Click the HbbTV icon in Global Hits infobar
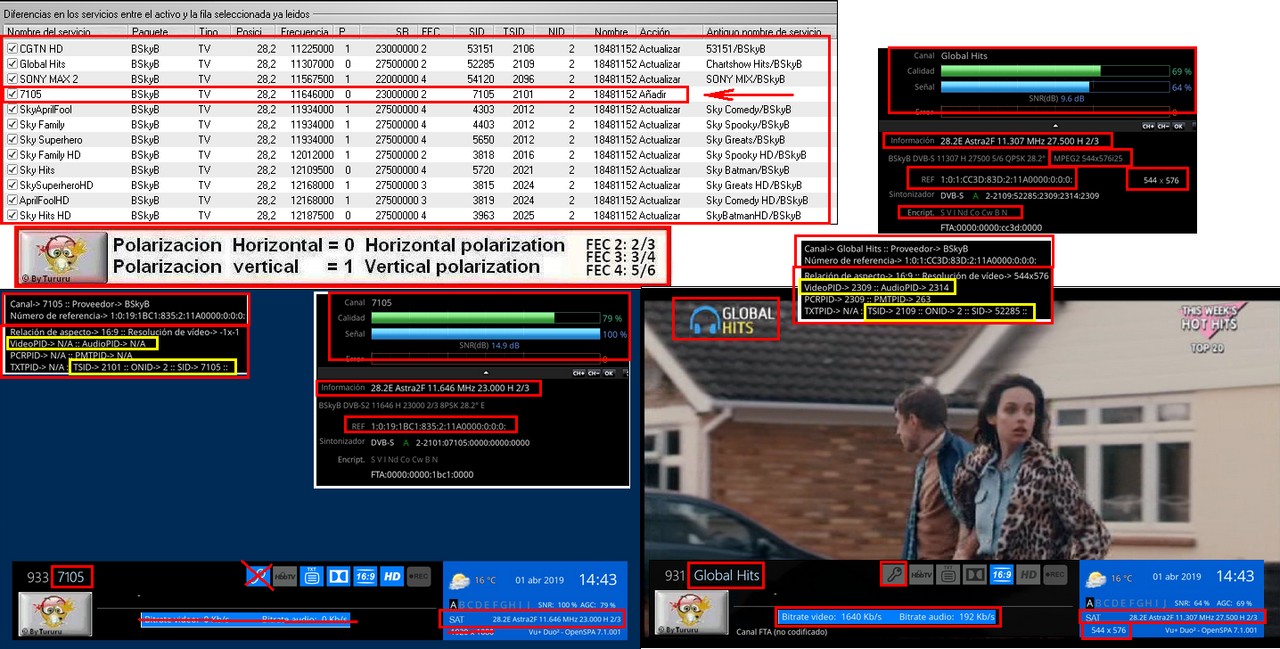This screenshot has width=1280, height=649. coord(921,575)
